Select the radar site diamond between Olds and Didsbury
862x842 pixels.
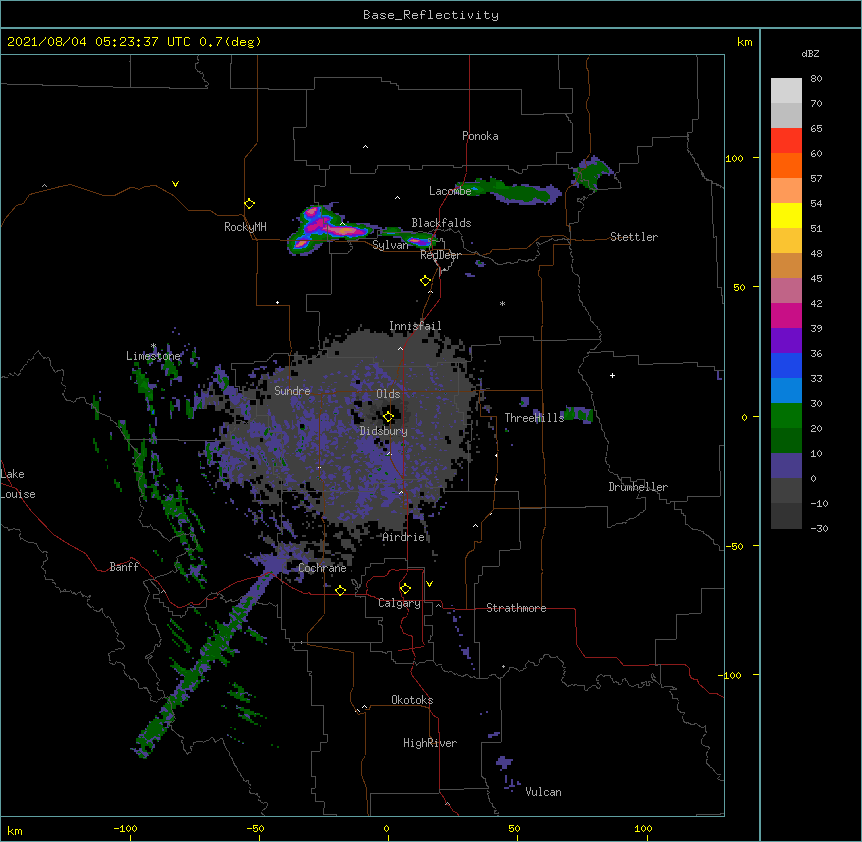[388, 417]
